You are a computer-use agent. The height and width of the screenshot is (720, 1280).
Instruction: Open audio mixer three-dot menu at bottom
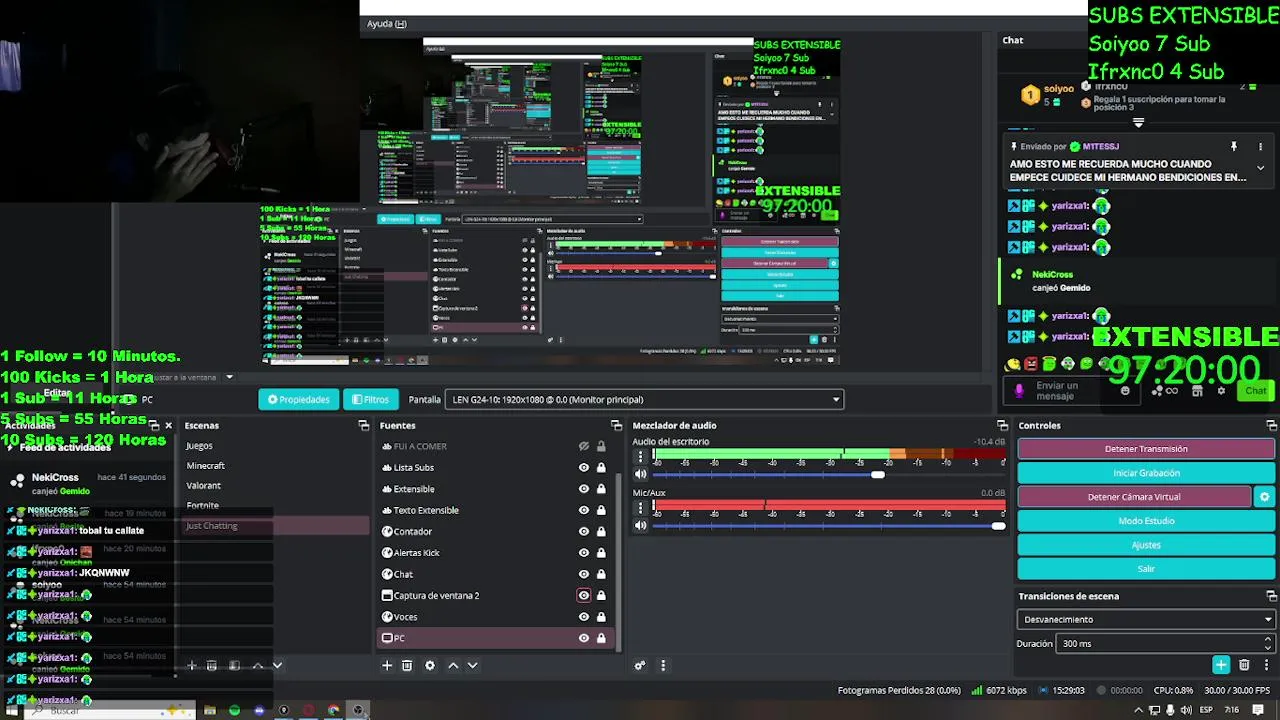662,665
